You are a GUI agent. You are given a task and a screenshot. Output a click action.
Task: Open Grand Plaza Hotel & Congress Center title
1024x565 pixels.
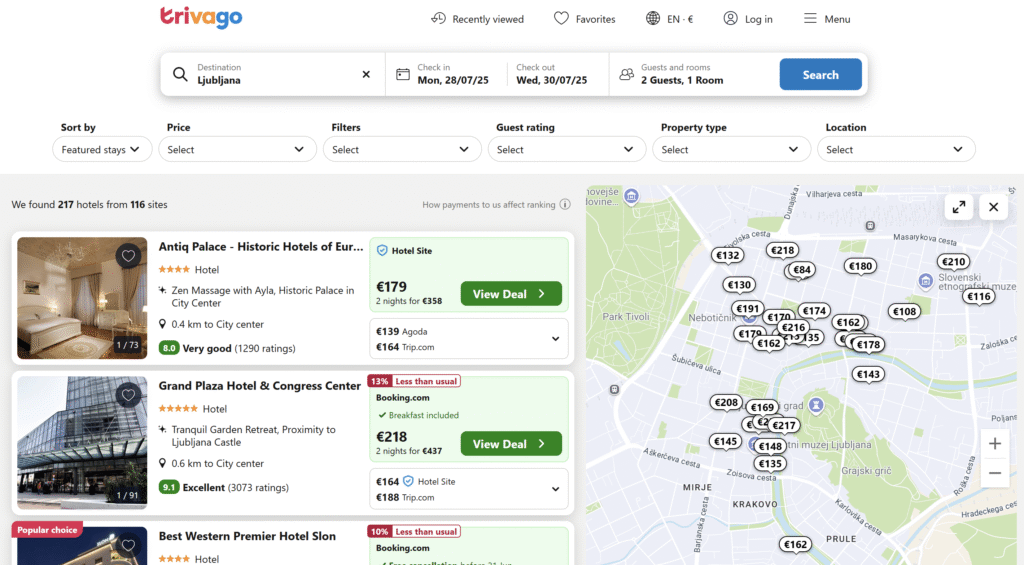click(259, 385)
